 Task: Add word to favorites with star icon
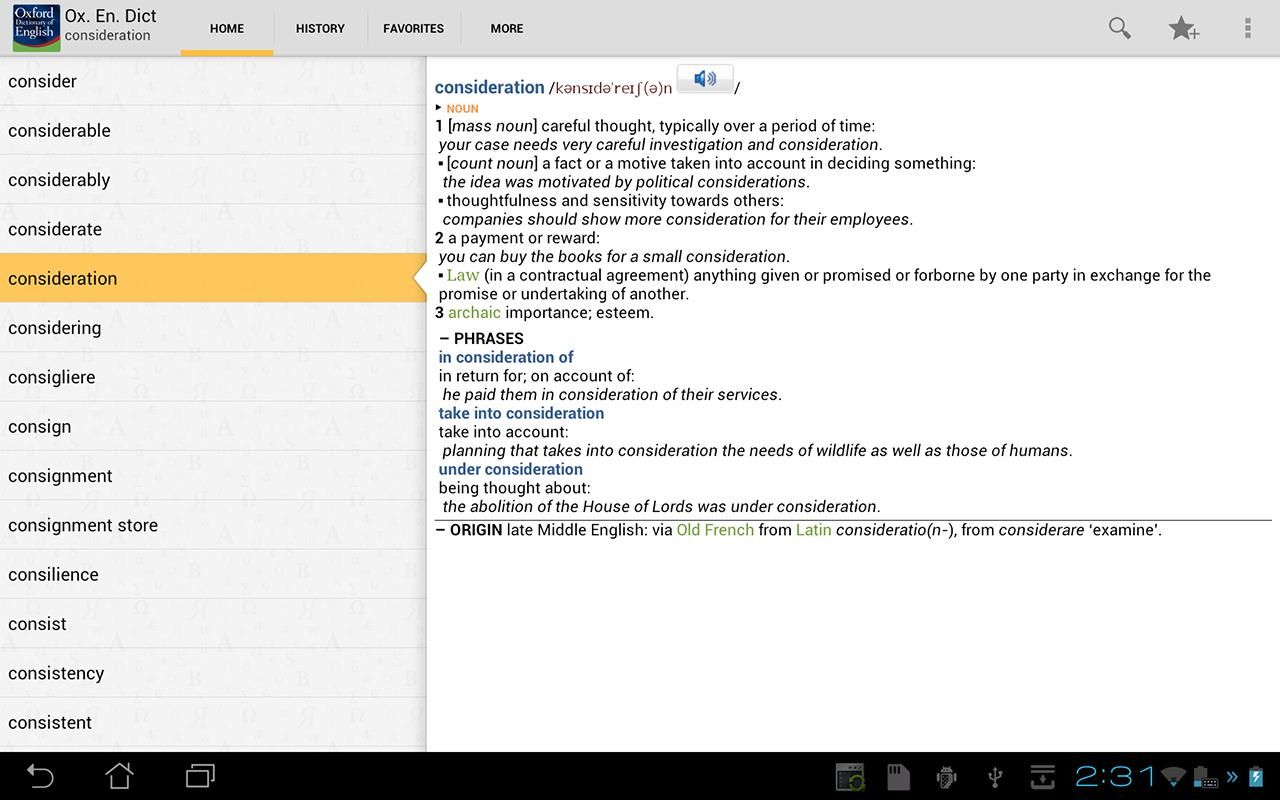point(1183,28)
